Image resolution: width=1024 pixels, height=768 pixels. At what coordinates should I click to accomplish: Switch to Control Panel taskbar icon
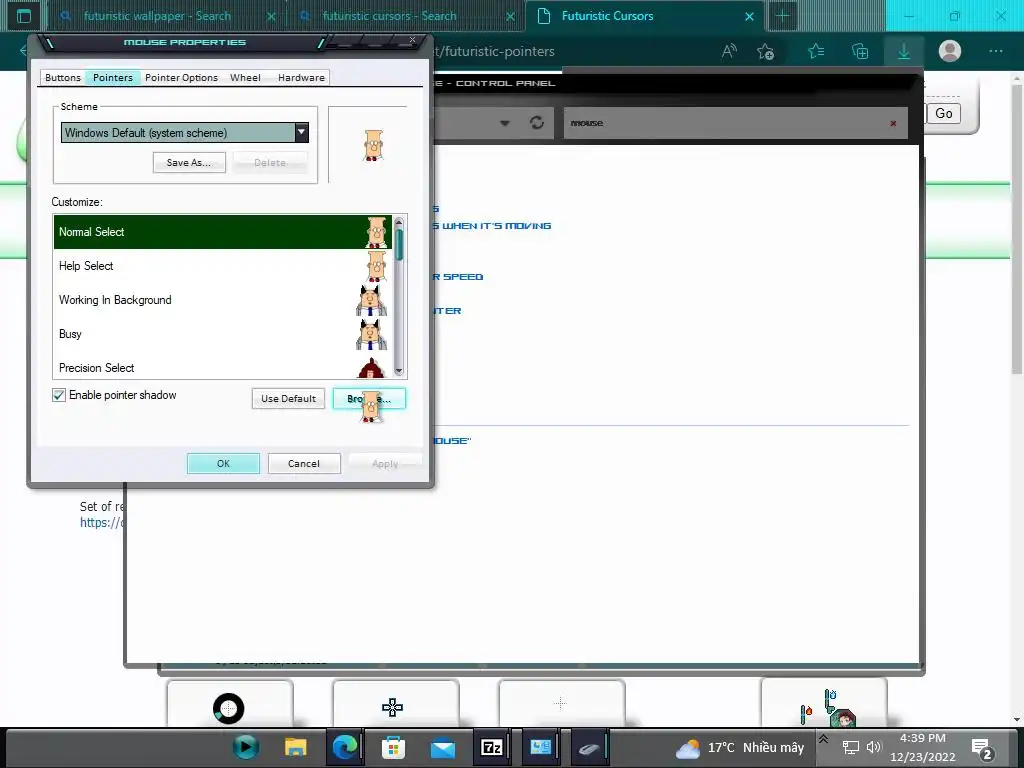(x=540, y=747)
